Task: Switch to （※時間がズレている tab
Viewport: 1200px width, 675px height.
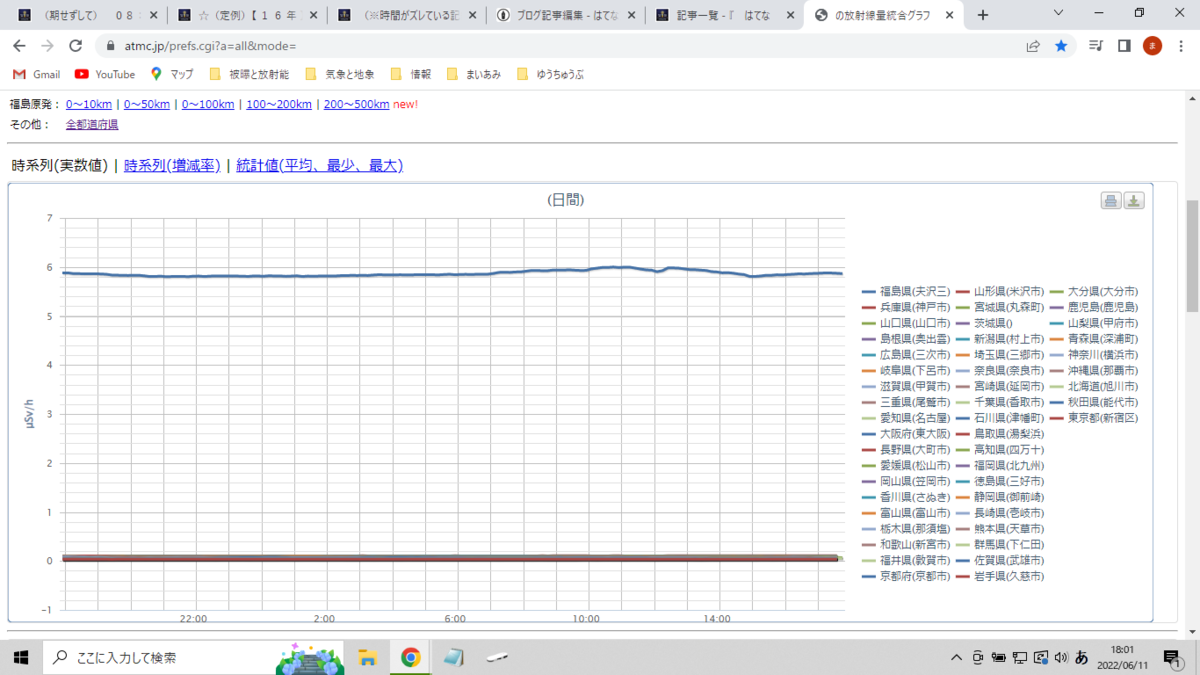Action: 406,15
